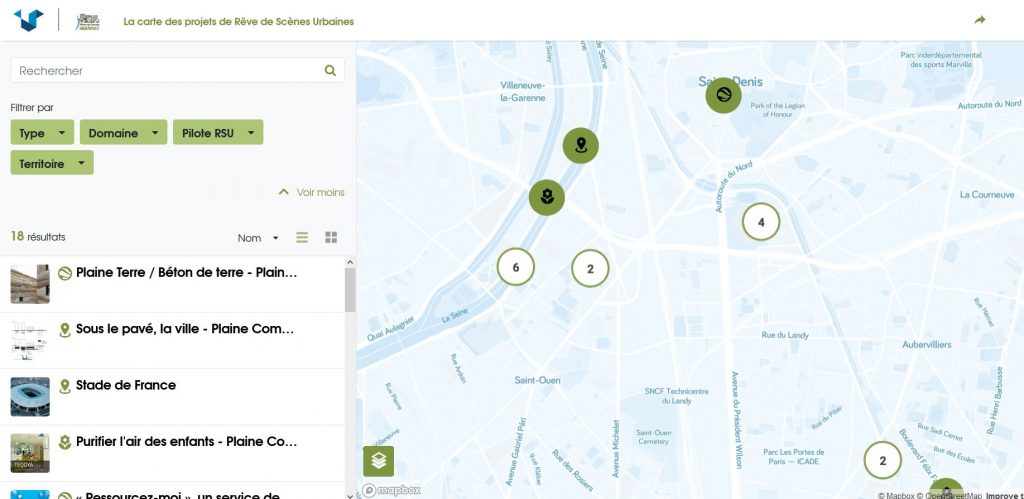This screenshot has height=499, width=1024.
Task: Open the Rêve de Scènes Urbaines logo
Action: pyautogui.click(x=87, y=21)
